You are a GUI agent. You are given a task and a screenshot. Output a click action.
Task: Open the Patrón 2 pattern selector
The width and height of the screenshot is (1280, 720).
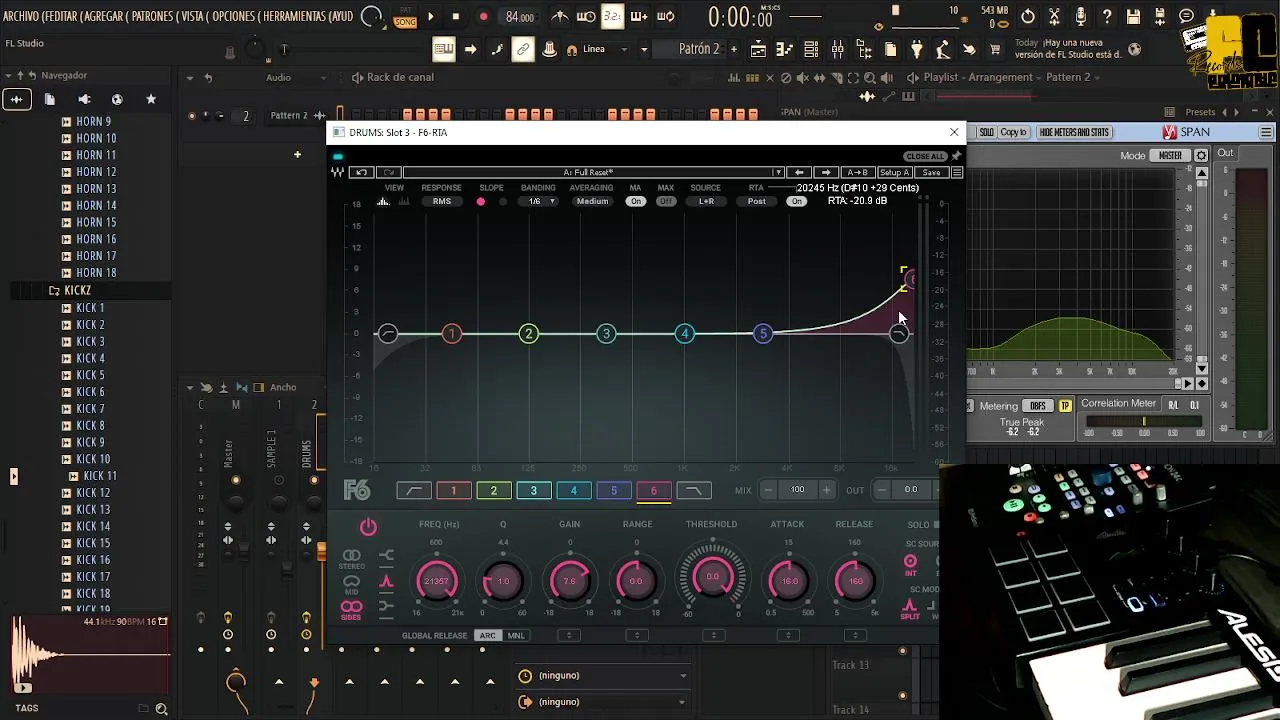click(700, 49)
